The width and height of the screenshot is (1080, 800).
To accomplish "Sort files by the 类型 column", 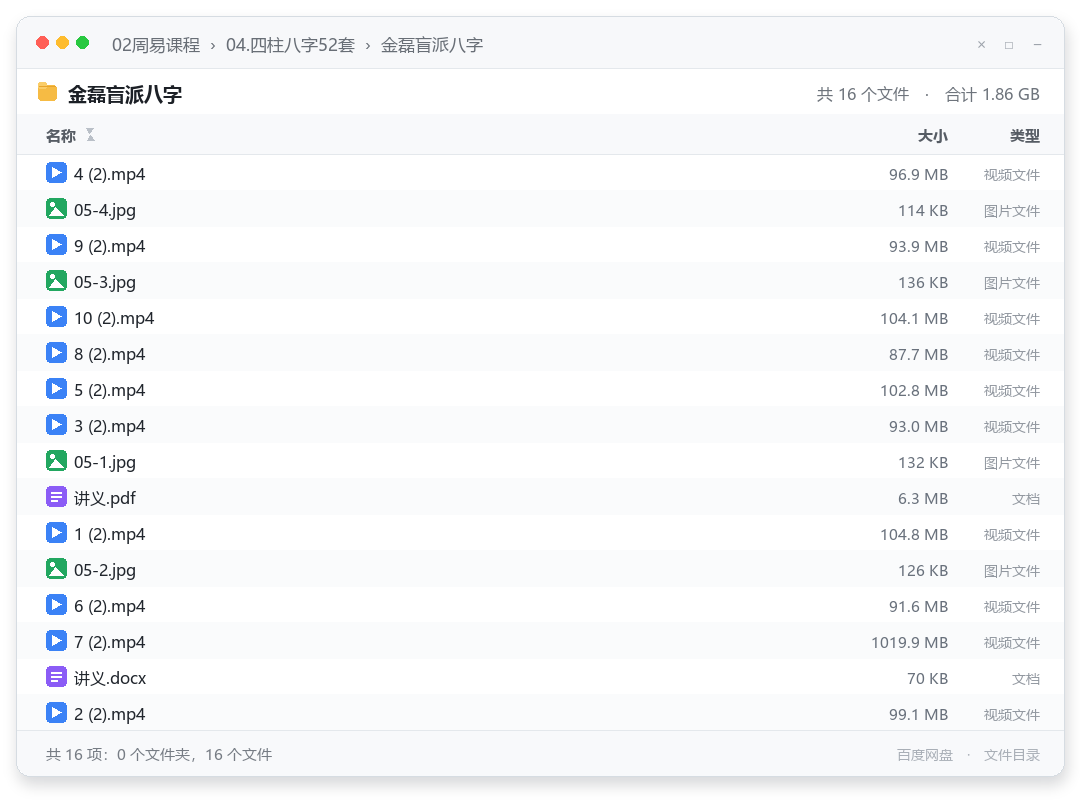I will (x=1025, y=136).
